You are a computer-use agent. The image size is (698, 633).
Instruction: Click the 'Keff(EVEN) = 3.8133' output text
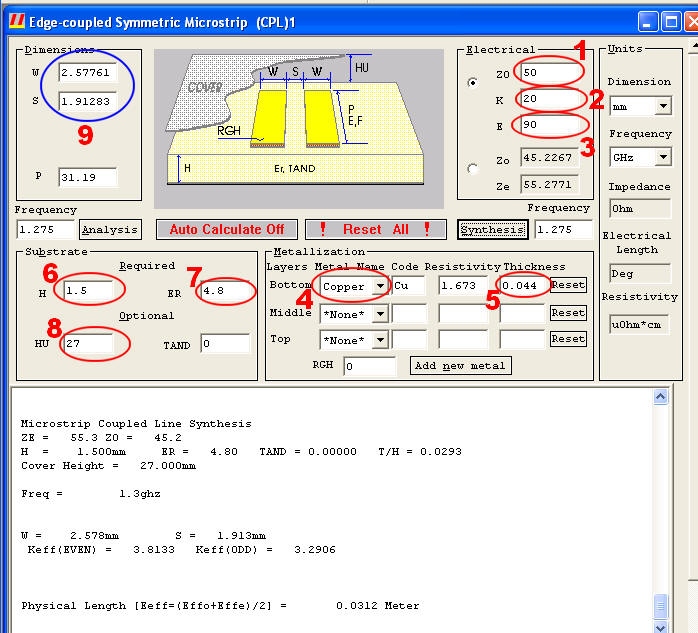(x=101, y=549)
